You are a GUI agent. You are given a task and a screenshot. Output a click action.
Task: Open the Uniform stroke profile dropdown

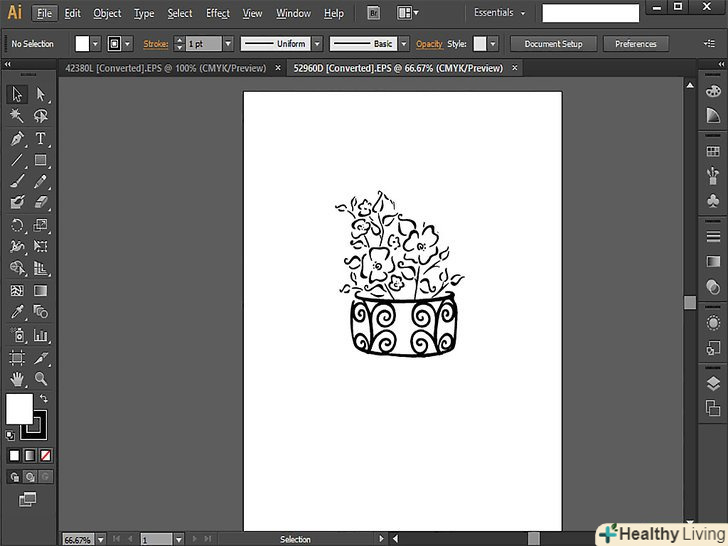click(x=317, y=44)
